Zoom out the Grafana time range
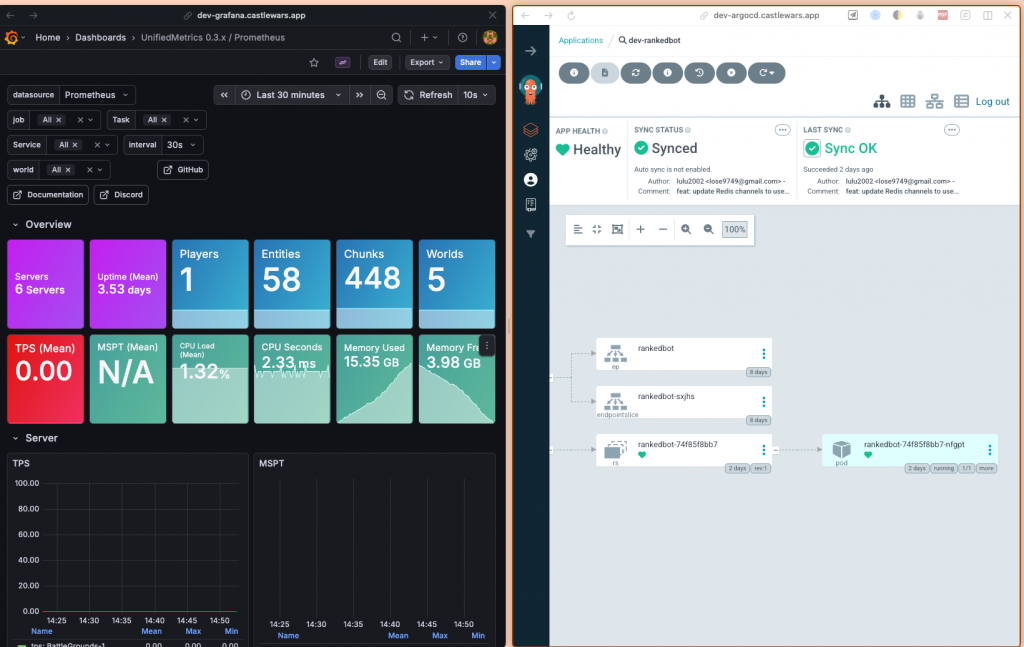Screen dimensions: 1024x647 pyautogui.click(x=381, y=95)
